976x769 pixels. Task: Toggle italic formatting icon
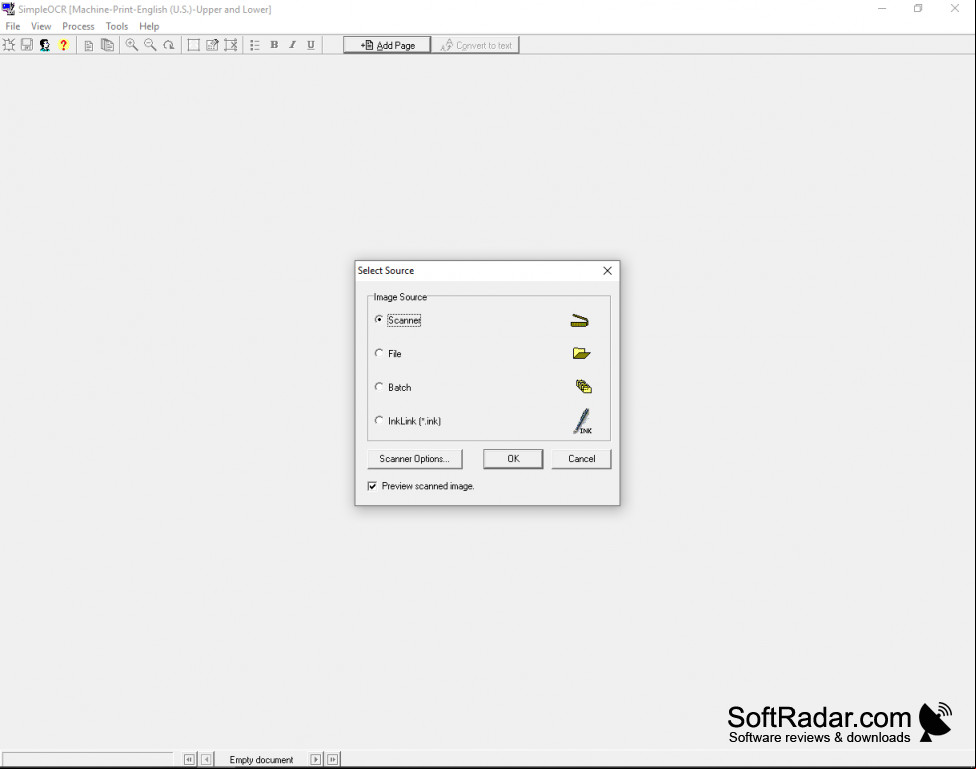coord(292,45)
